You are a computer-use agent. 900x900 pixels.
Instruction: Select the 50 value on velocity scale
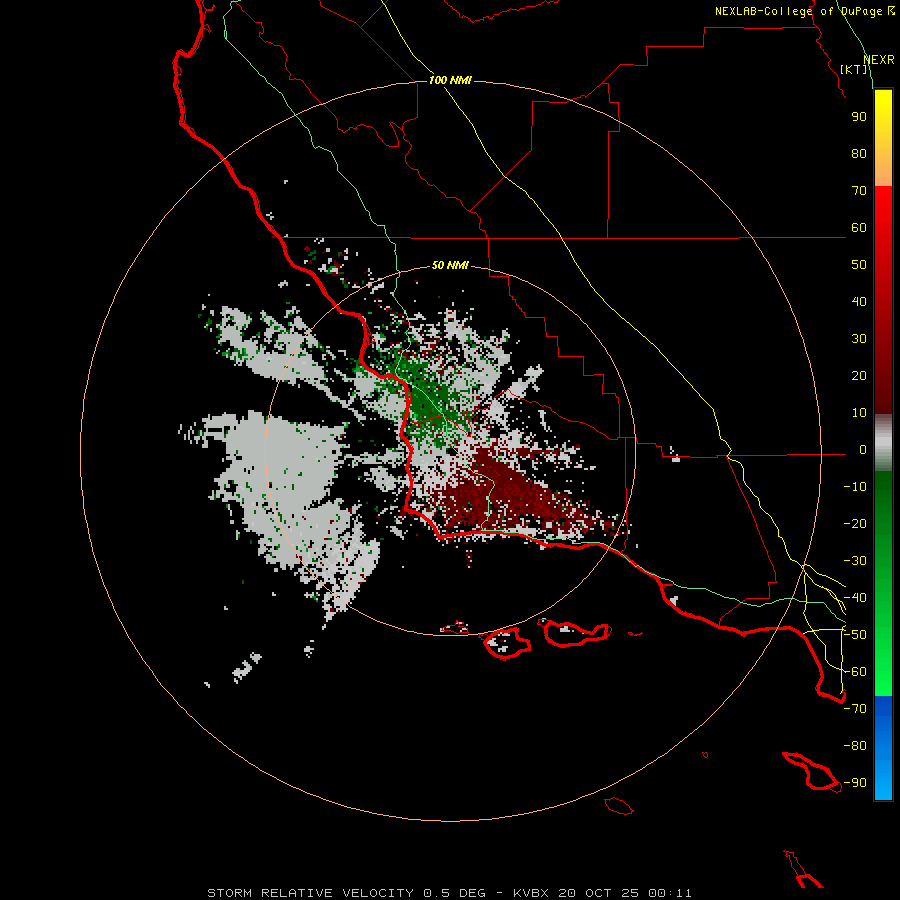(859, 265)
